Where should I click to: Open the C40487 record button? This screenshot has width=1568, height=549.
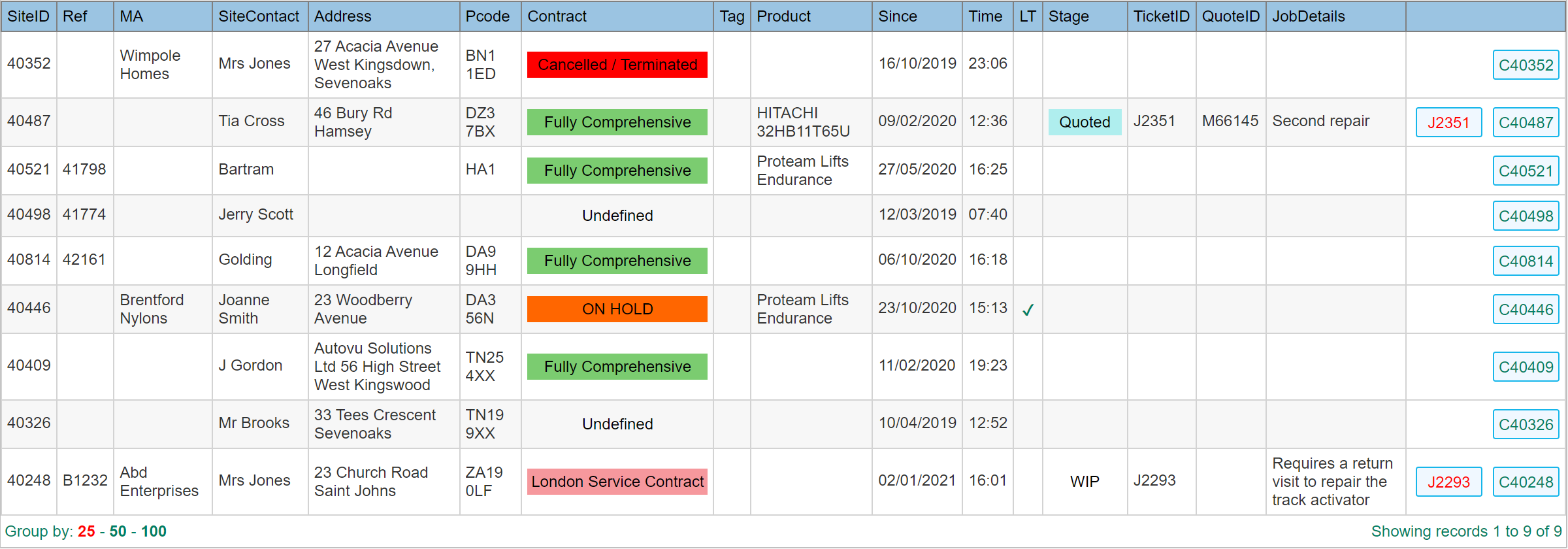click(1526, 123)
